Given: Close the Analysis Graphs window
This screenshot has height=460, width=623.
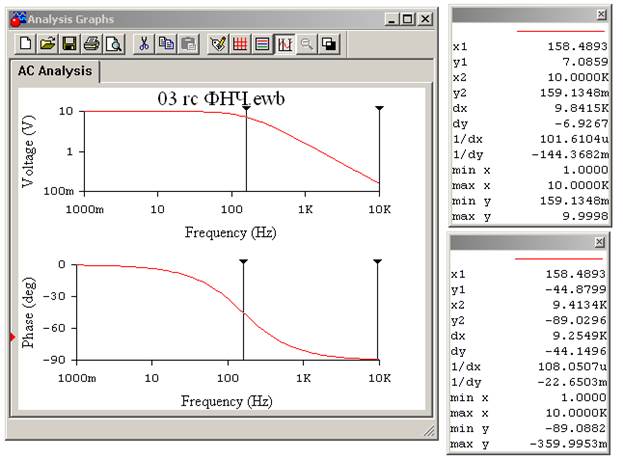Looking at the screenshot, I should point(426,19).
